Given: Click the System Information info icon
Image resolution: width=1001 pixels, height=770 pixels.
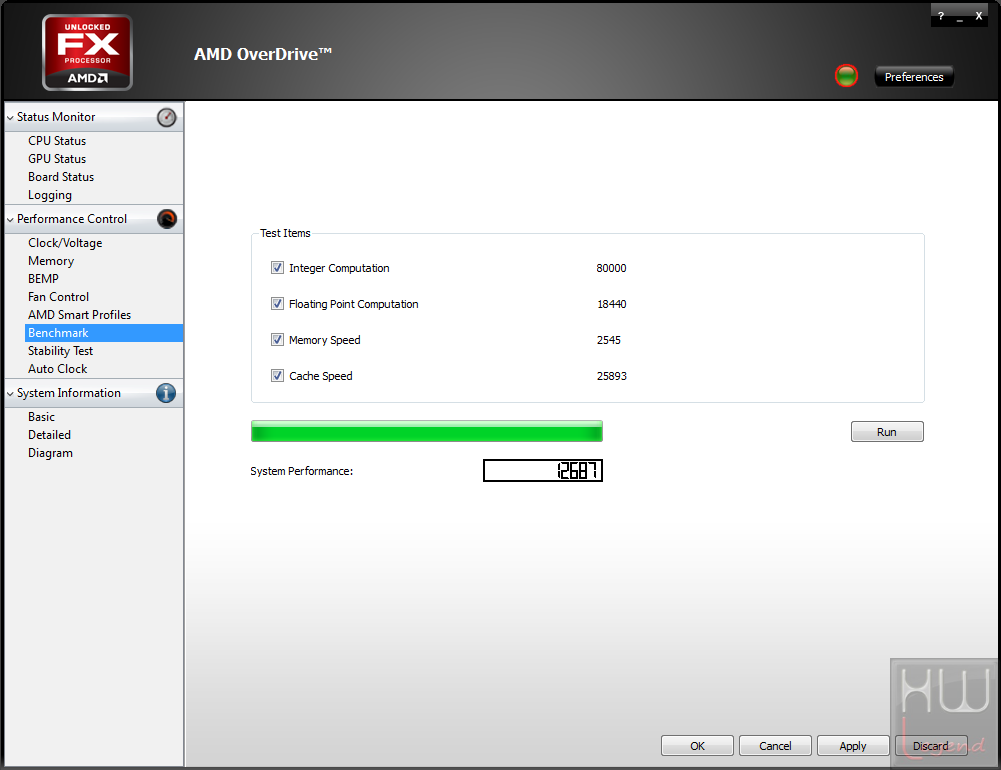Looking at the screenshot, I should tap(166, 393).
